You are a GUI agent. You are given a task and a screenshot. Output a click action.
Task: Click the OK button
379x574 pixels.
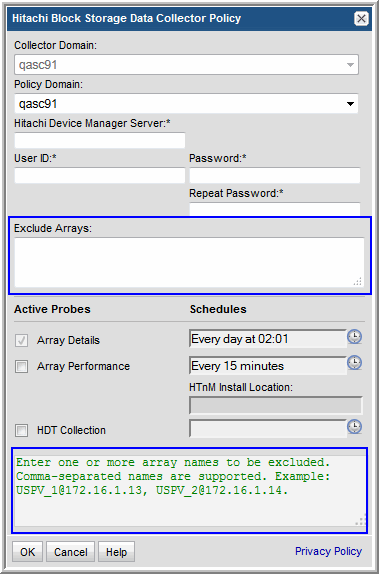27,552
